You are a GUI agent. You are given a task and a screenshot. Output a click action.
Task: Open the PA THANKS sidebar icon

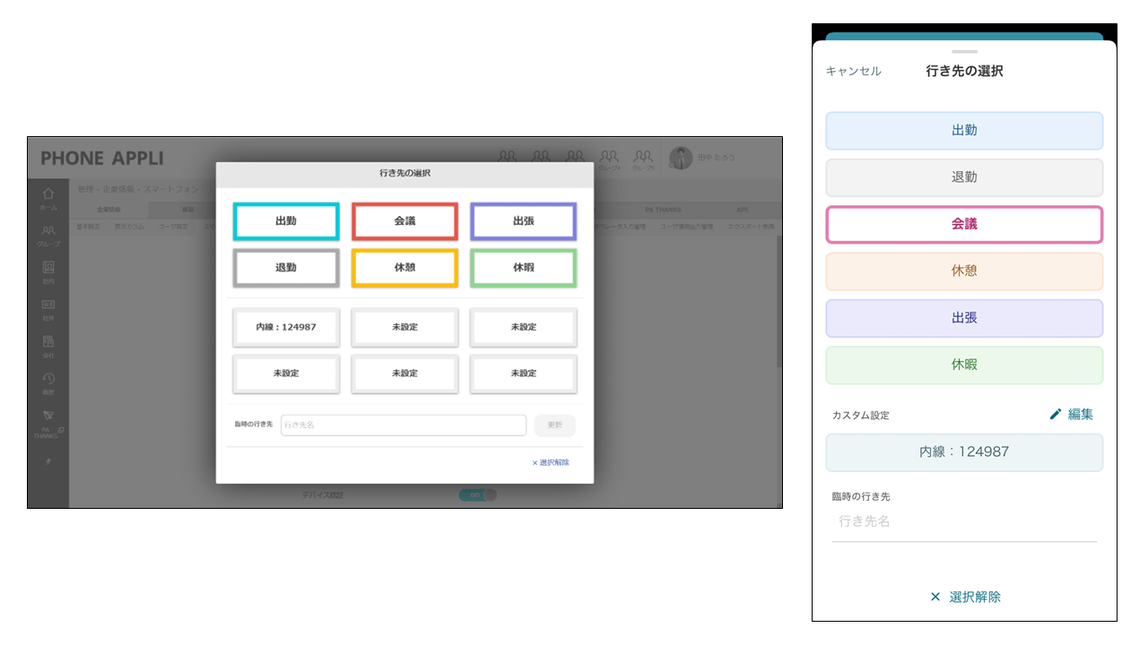[48, 416]
